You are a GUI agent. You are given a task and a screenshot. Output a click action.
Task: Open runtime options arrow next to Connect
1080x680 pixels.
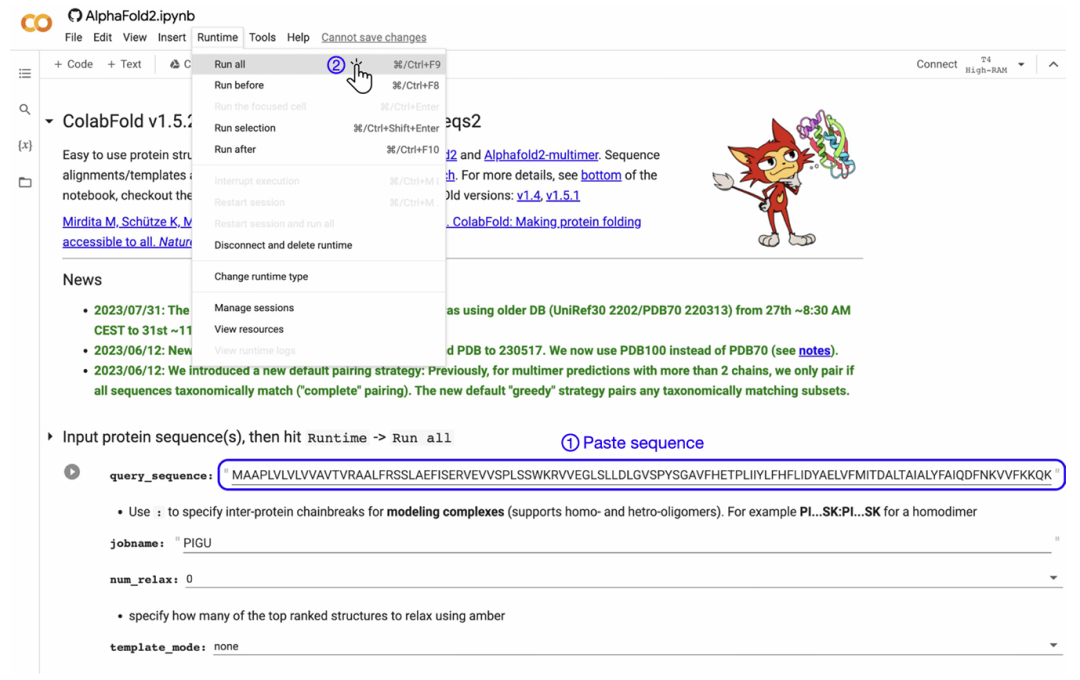(x=1021, y=64)
